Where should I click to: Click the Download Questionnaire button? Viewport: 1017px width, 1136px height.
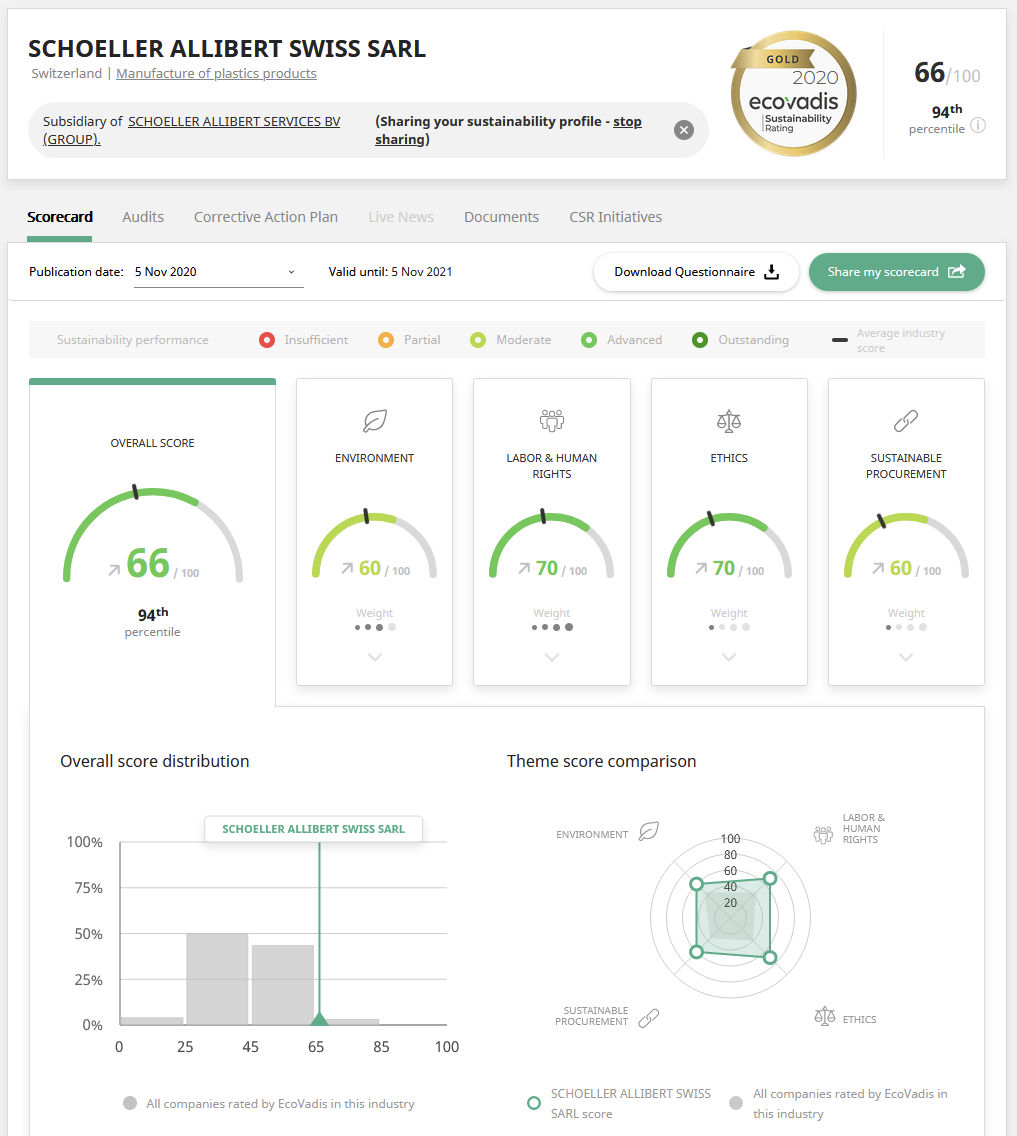click(696, 272)
